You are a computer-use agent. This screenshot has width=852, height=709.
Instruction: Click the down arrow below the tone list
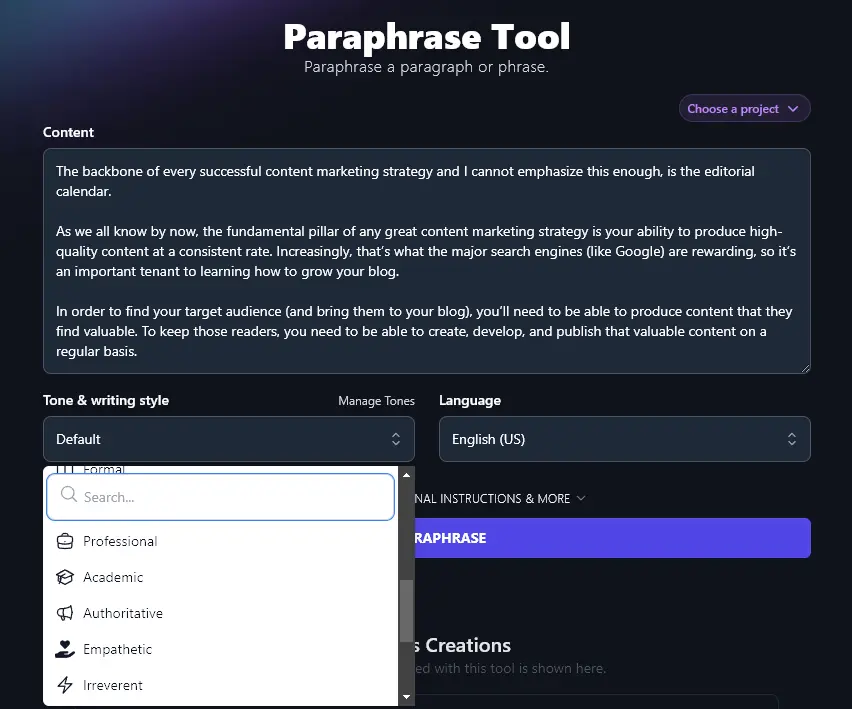click(406, 696)
